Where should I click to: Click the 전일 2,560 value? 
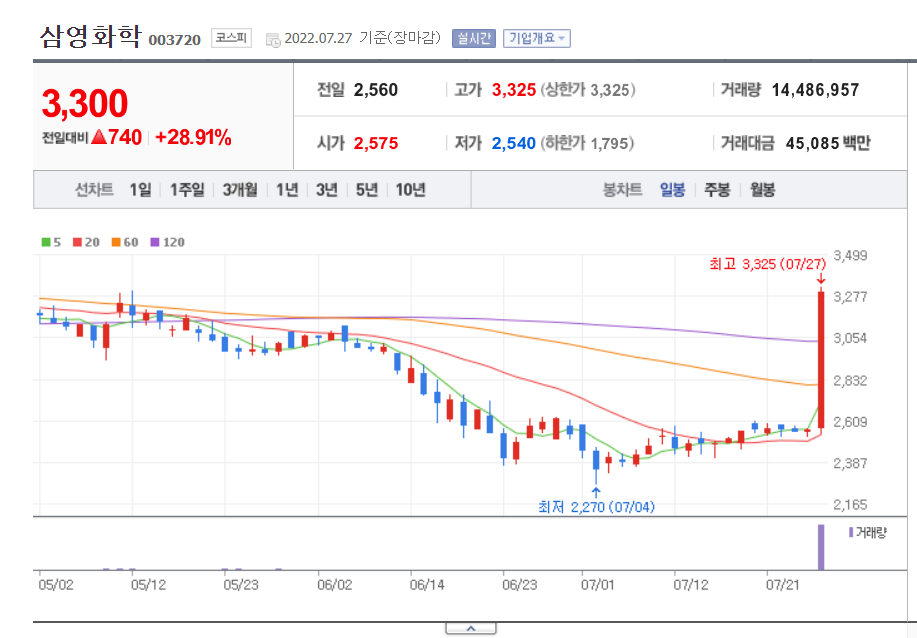[x=375, y=90]
